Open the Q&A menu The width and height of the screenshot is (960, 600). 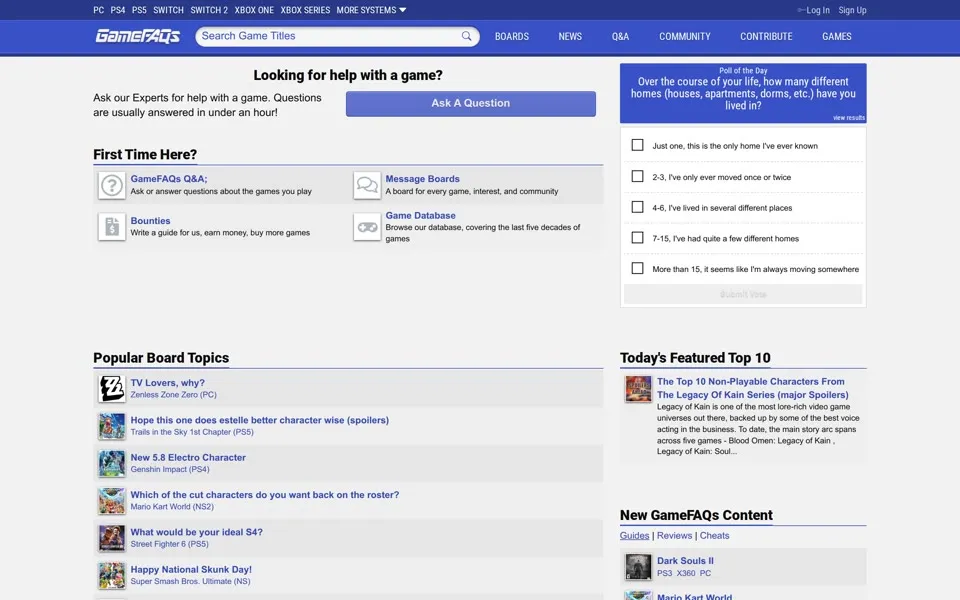click(620, 37)
